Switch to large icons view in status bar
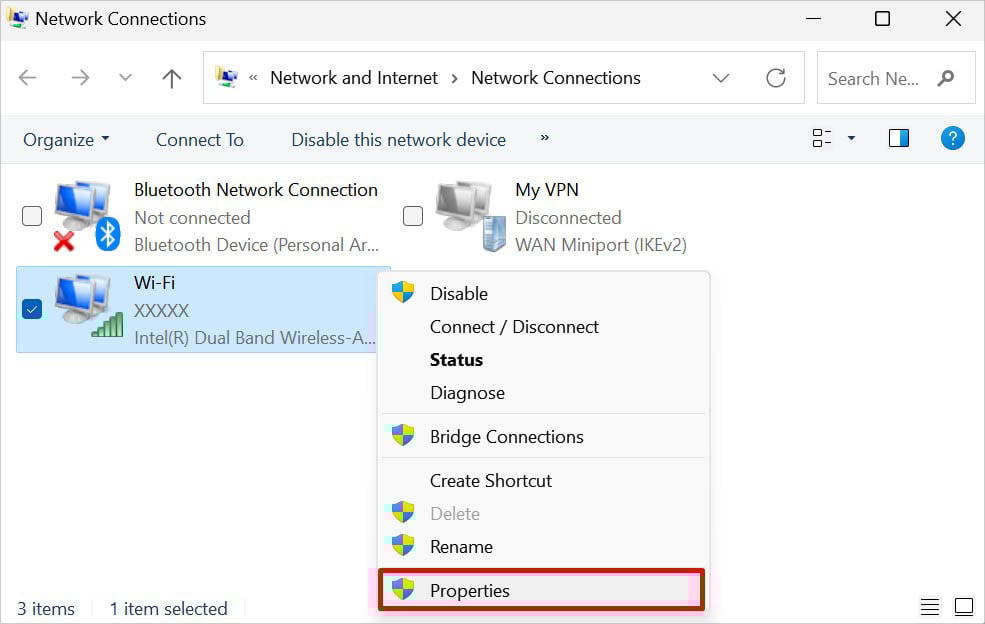Screen dimensions: 985x624 click(x=963, y=607)
